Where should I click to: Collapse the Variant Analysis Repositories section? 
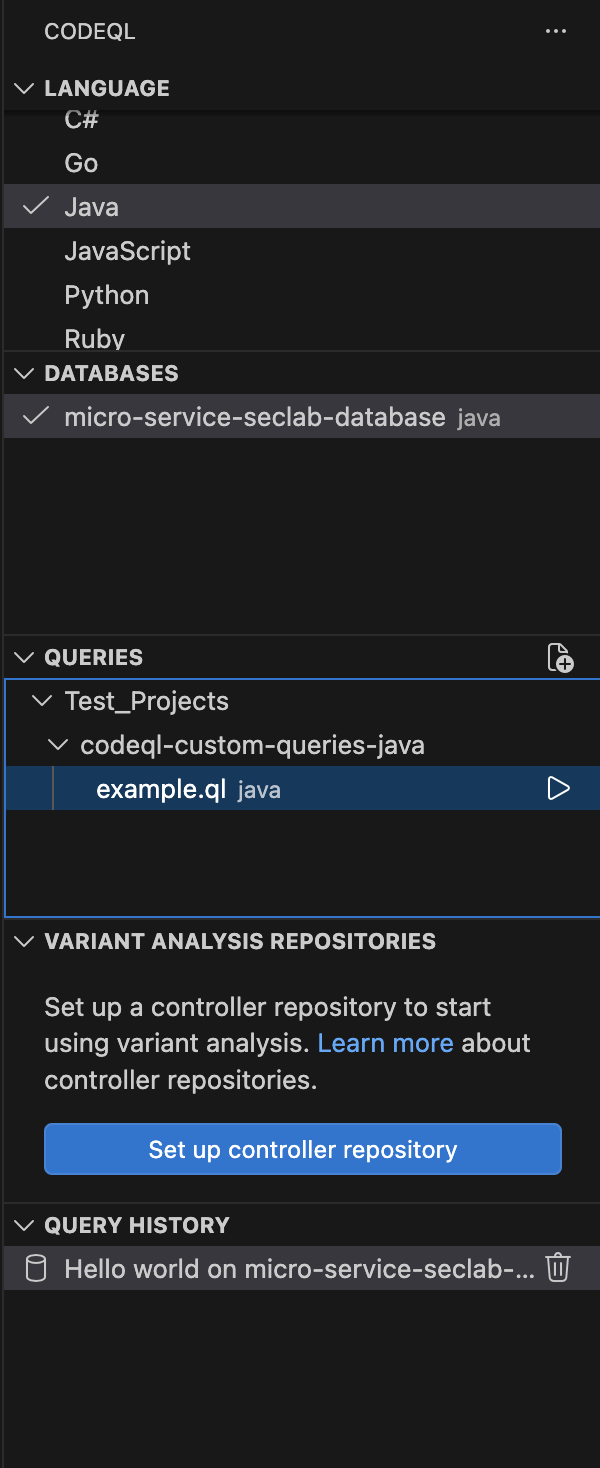point(24,941)
